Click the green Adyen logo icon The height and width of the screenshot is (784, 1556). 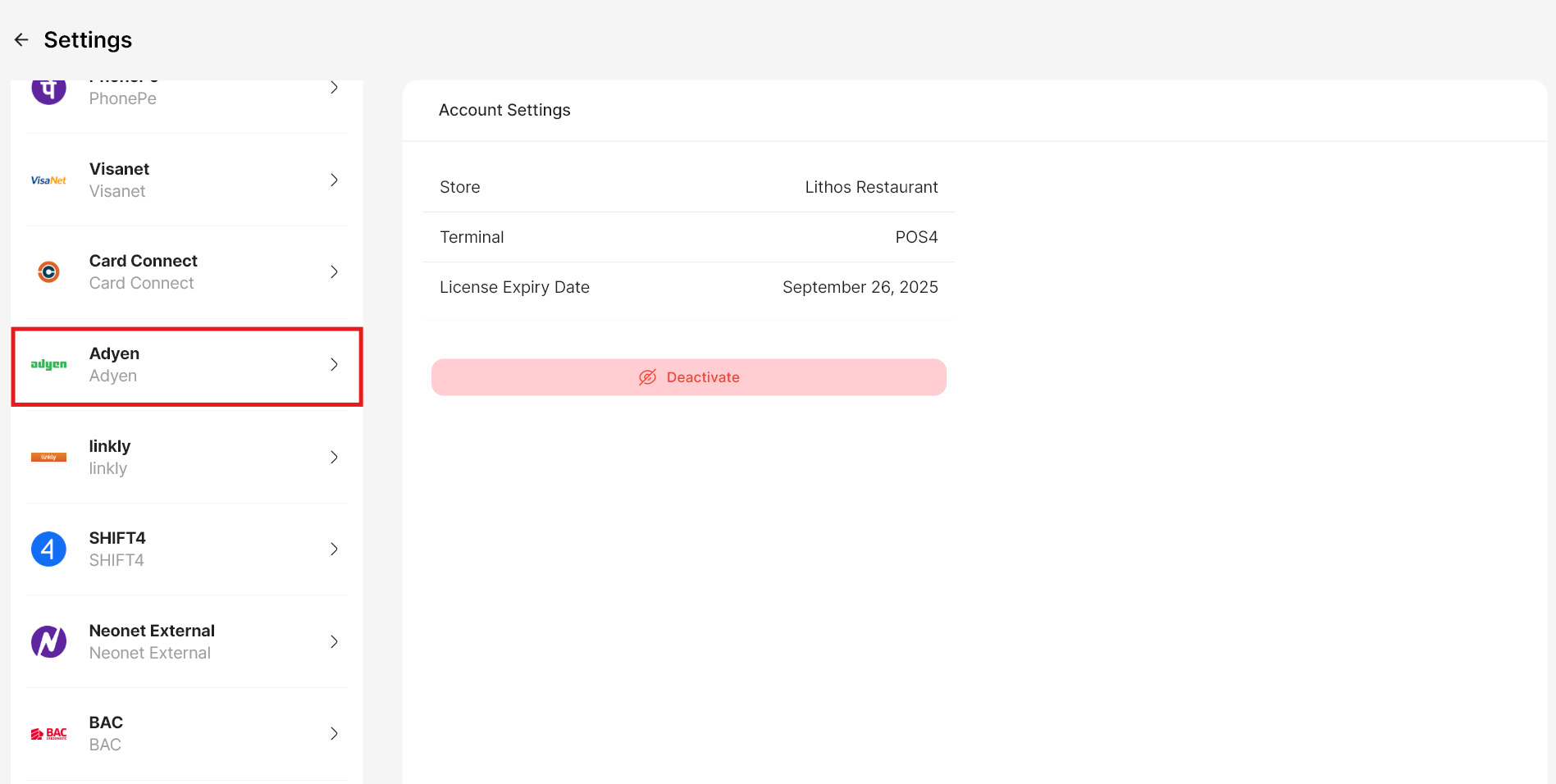48,364
